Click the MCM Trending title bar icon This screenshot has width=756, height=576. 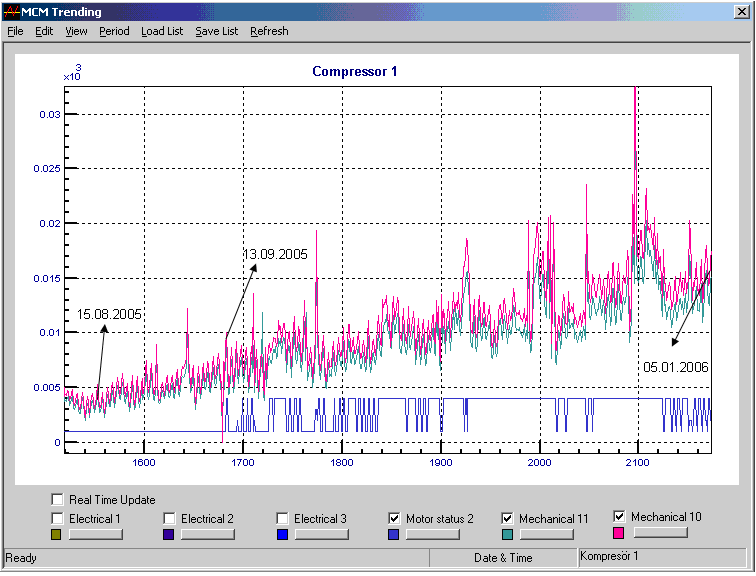click(x=11, y=11)
